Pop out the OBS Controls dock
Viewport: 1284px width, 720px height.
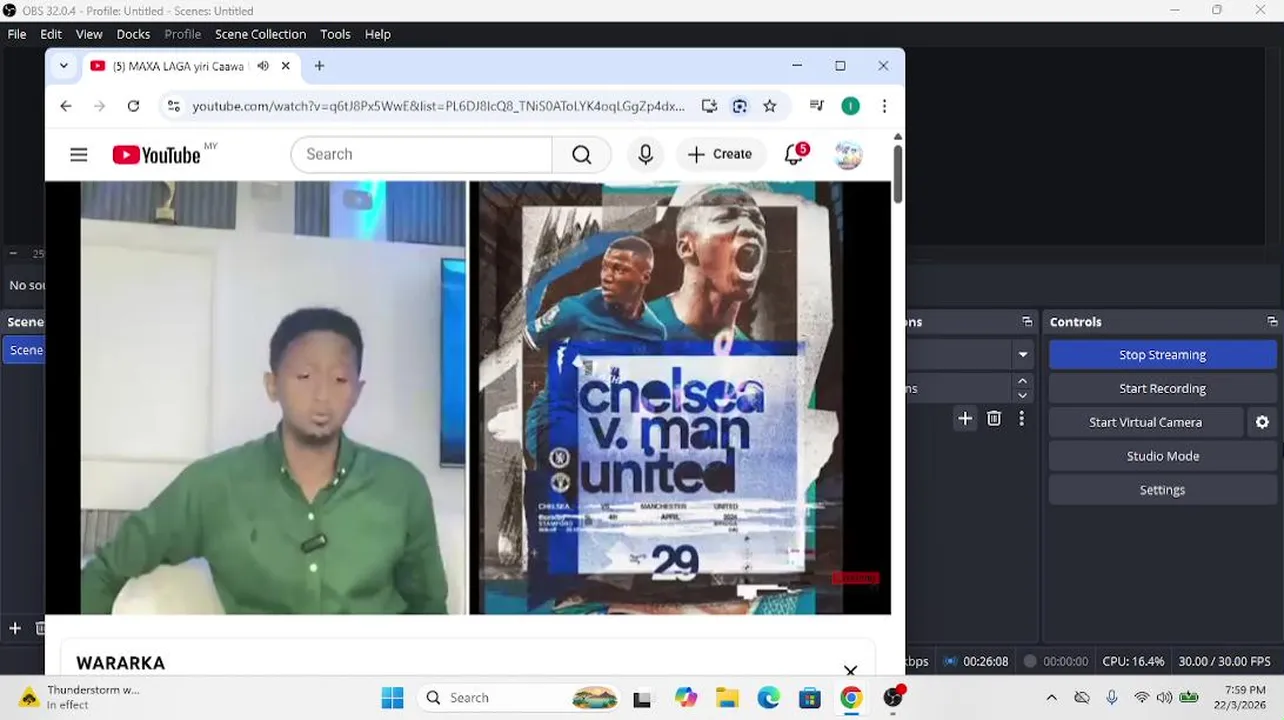tap(1271, 322)
